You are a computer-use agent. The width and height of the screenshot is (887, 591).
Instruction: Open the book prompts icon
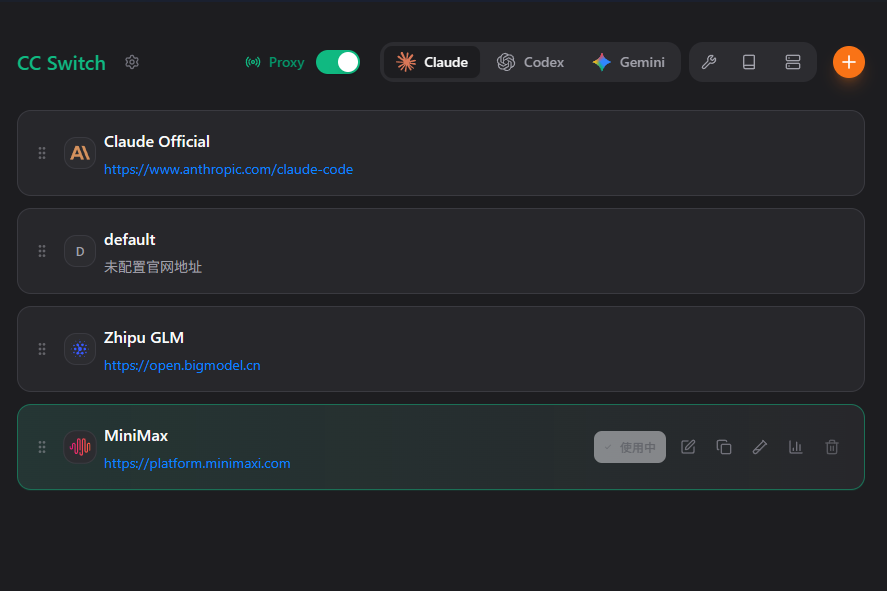(x=749, y=62)
